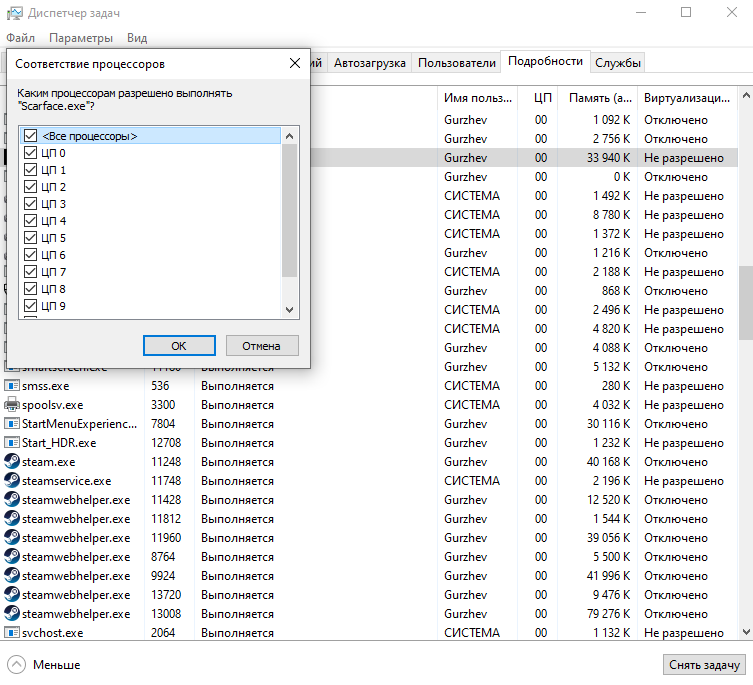Uncheck the ЦП 9 checkbox
This screenshot has height=685, width=753.
pyautogui.click(x=30, y=306)
